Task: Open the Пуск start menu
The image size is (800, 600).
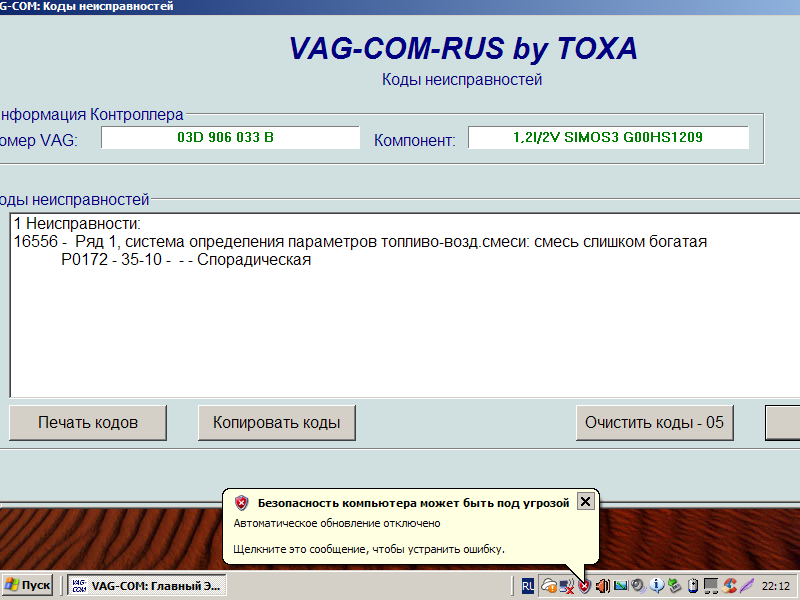Action: [28, 585]
